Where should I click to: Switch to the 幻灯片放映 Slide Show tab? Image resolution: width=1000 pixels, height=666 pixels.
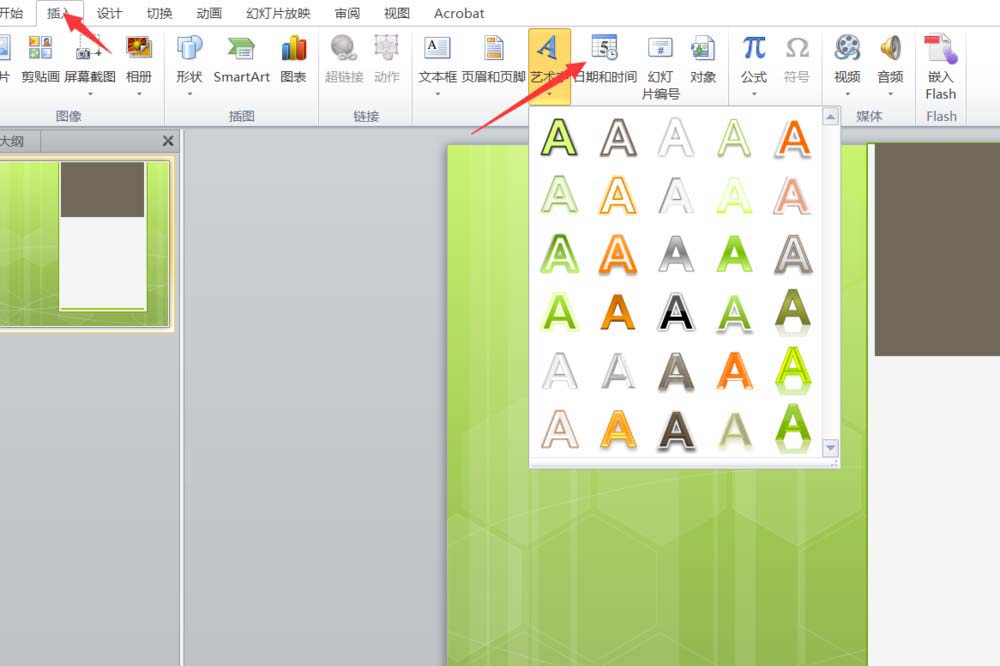click(278, 13)
